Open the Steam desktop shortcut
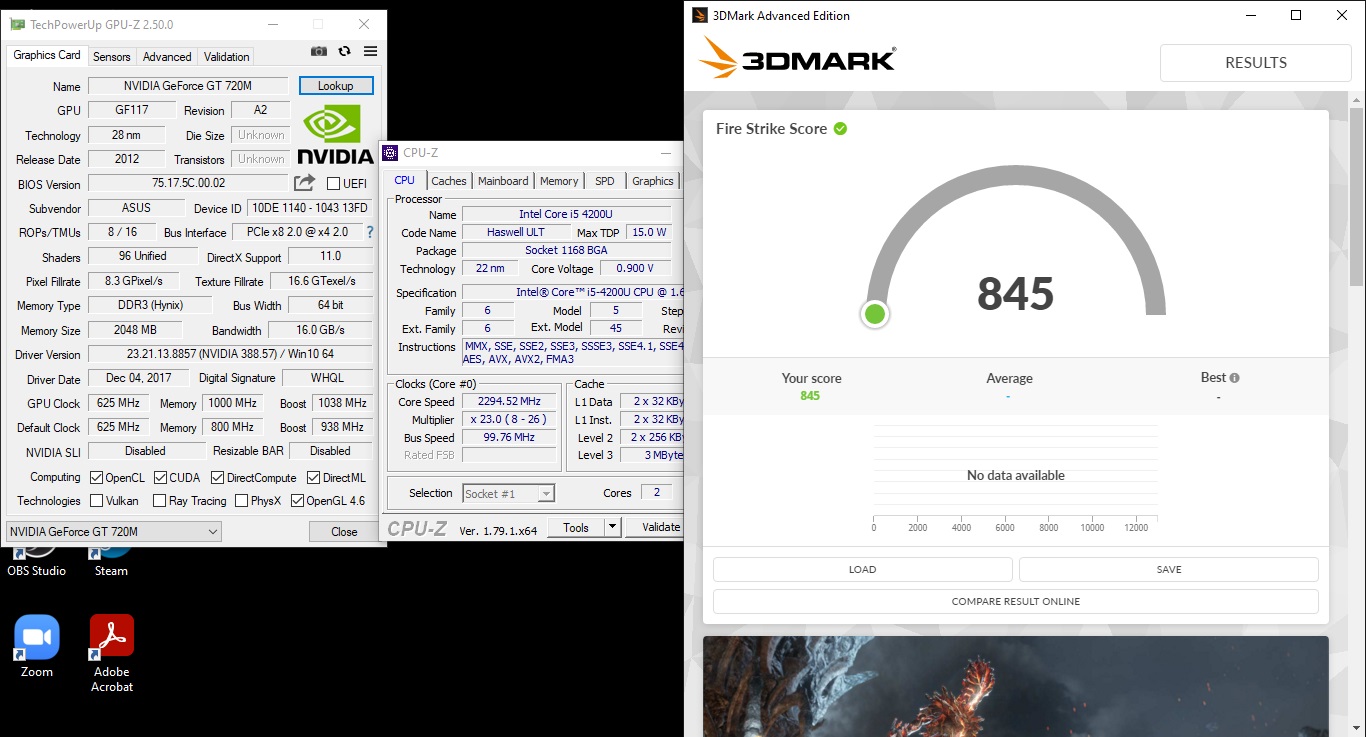1366x737 pixels. (111, 561)
